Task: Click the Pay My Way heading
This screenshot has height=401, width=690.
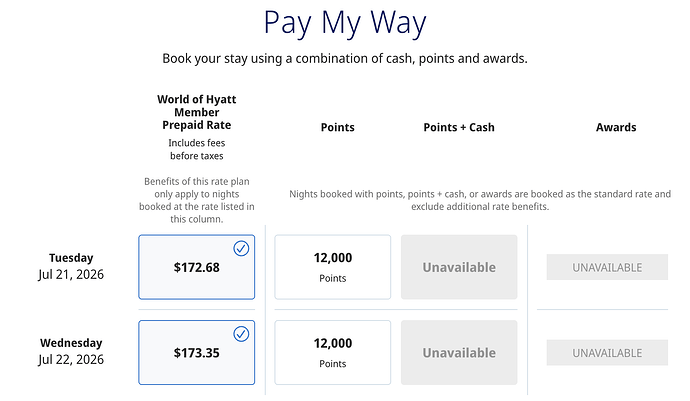Action: [x=345, y=22]
